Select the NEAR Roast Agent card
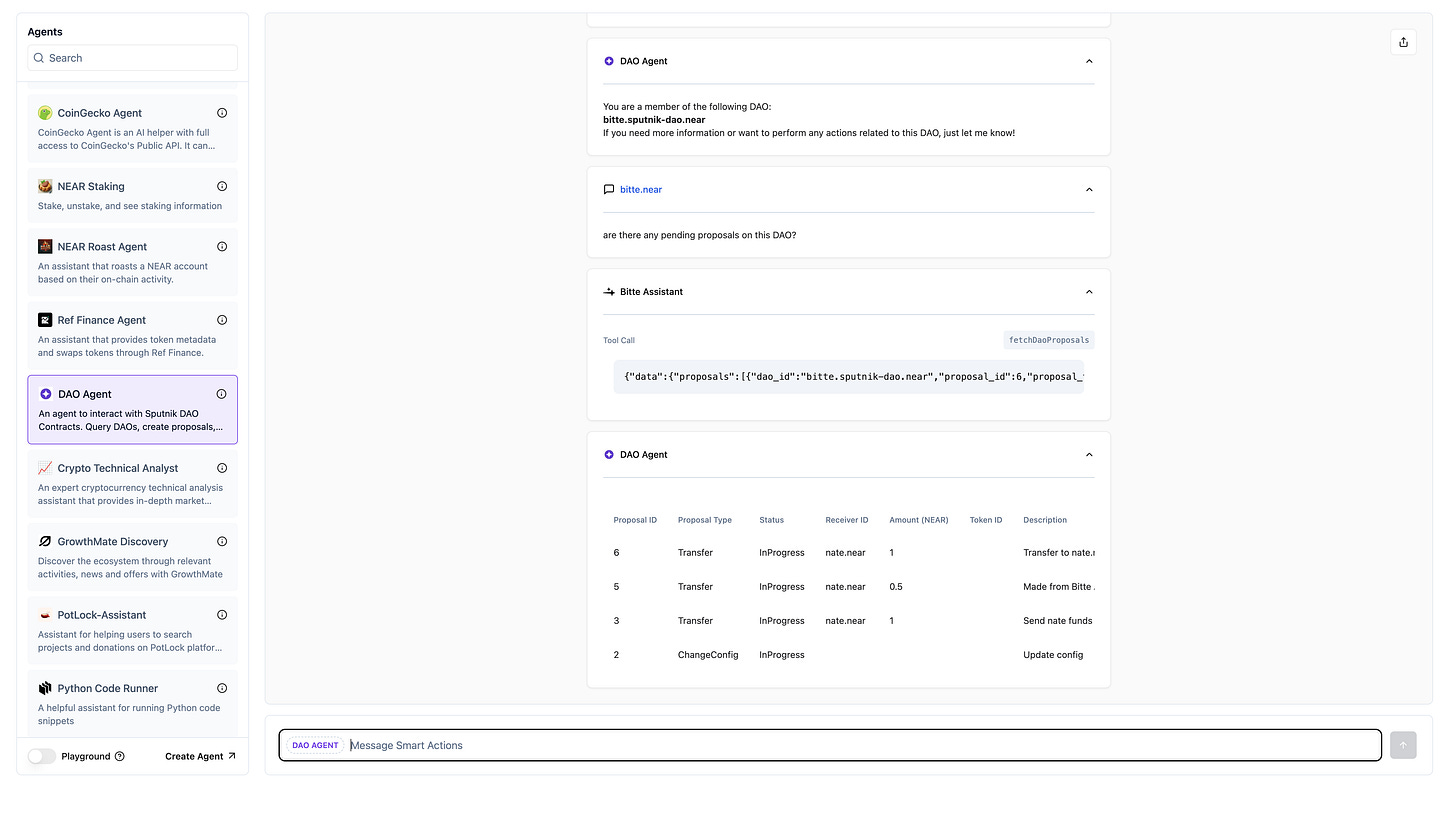1456x814 pixels. click(132, 263)
